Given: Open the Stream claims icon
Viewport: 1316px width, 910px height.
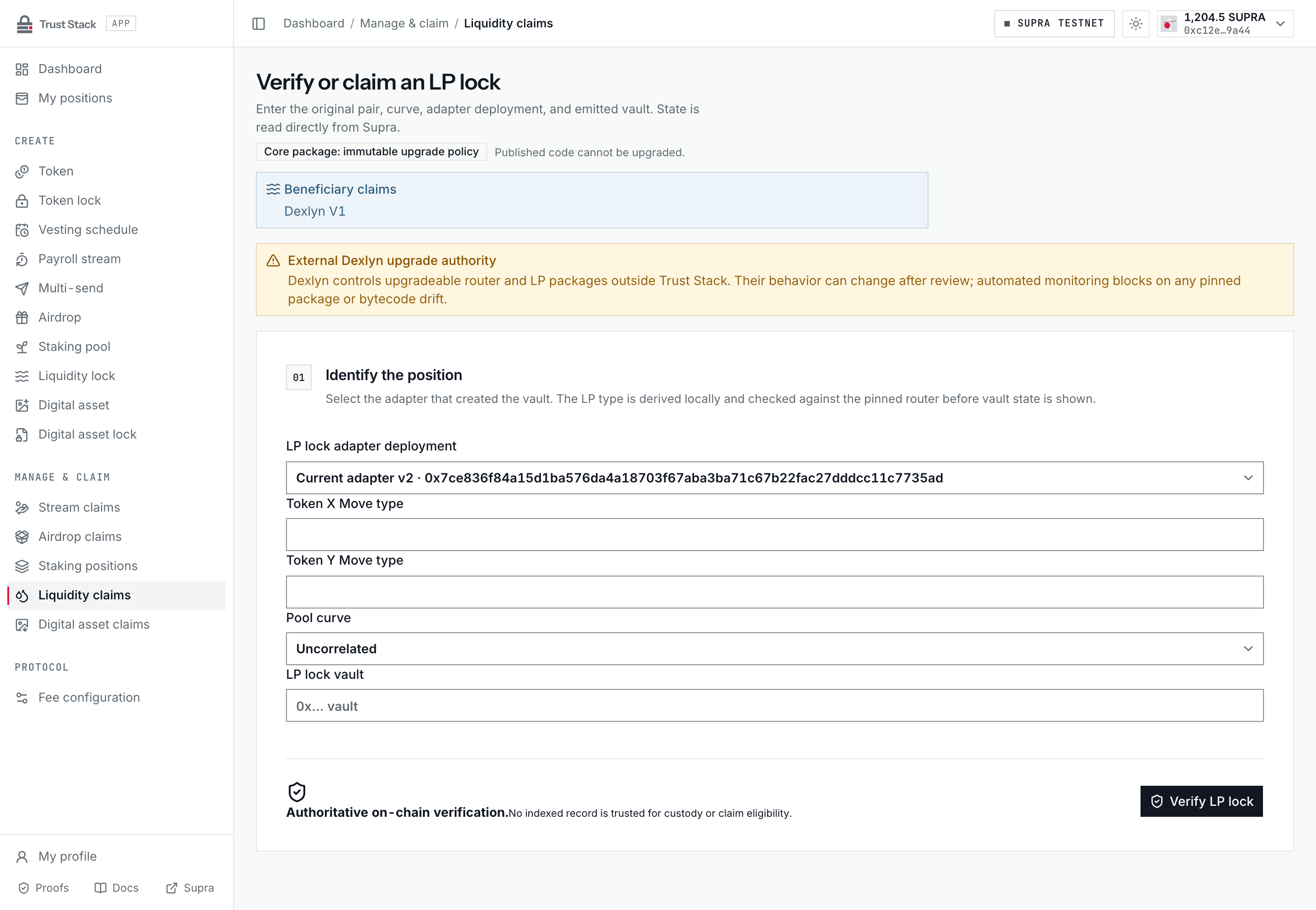Looking at the screenshot, I should (21, 508).
